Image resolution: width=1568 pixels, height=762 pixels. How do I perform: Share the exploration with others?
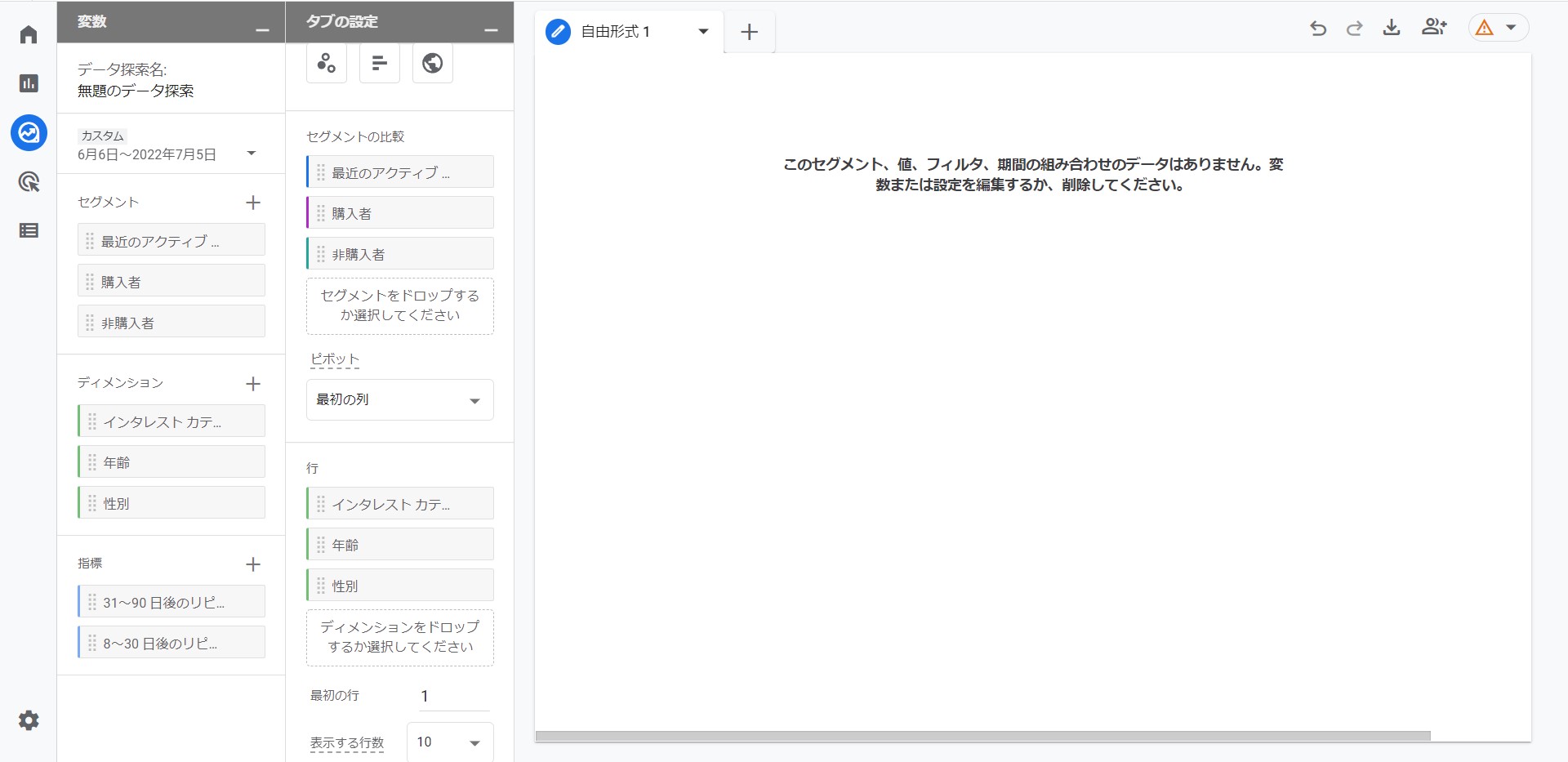[1434, 27]
